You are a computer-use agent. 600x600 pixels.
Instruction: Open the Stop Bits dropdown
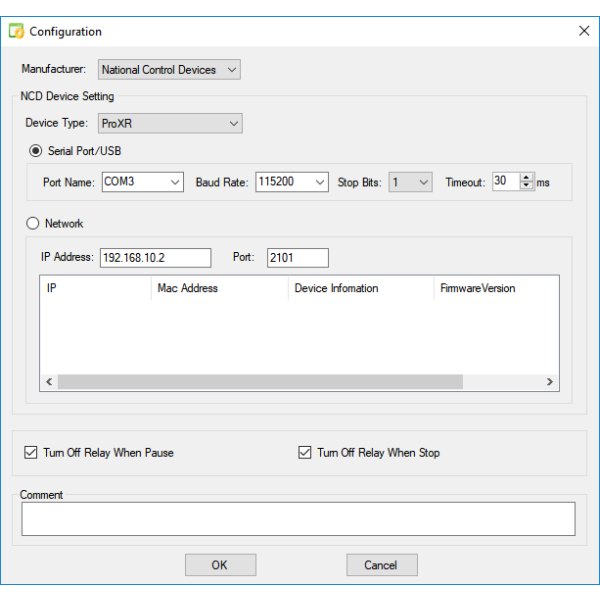point(411,182)
